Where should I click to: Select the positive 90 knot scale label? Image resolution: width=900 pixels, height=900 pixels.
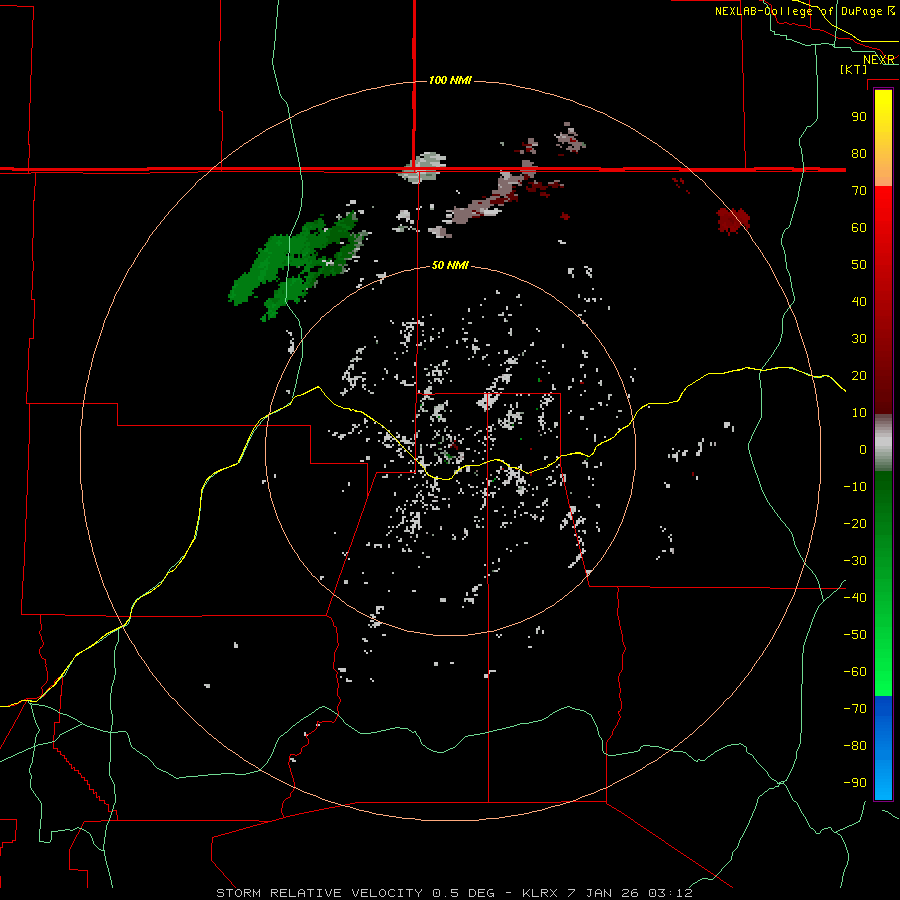pos(859,117)
